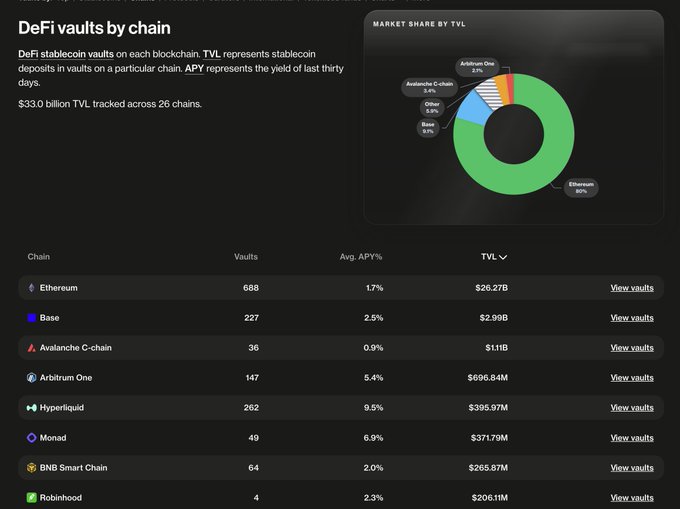Viewport: 680px width, 509px height.
Task: Click the Ethereum 80% chart label
Action: 581,188
